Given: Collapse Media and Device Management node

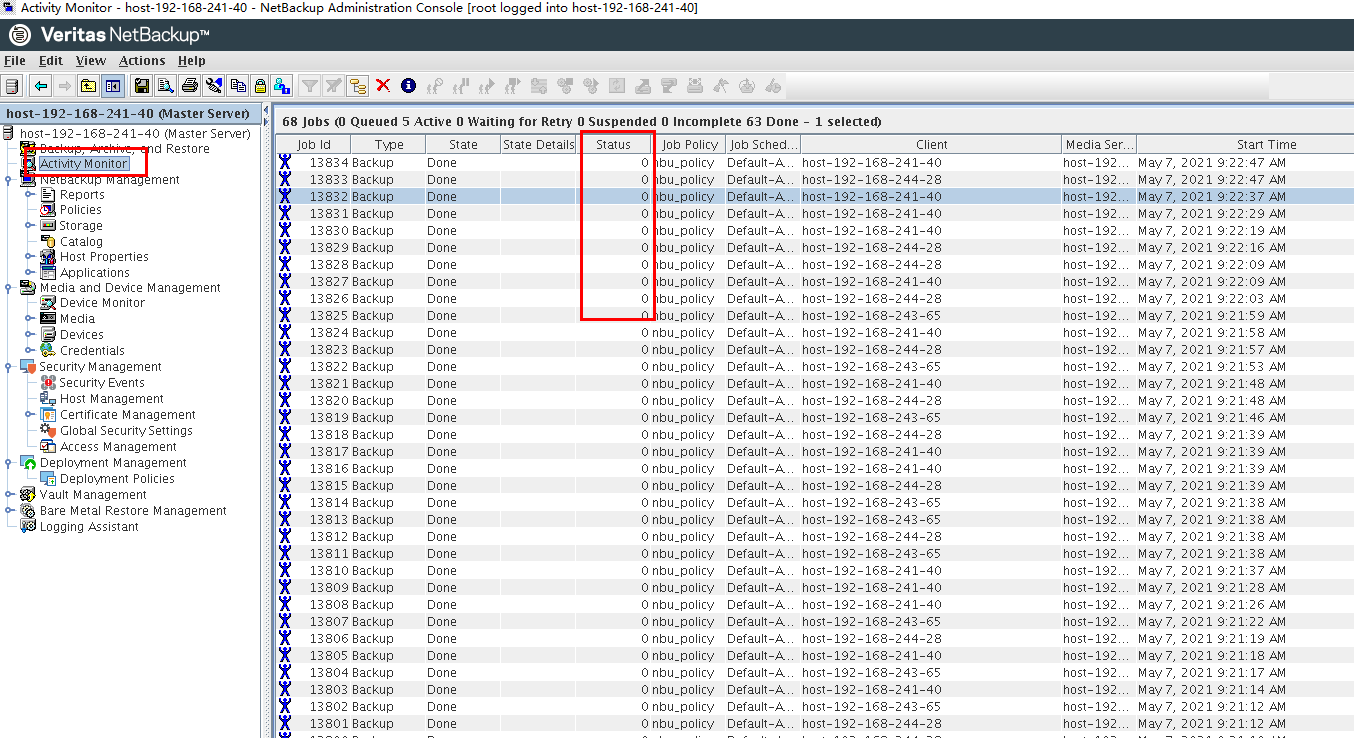Looking at the screenshot, I should coord(9,288).
